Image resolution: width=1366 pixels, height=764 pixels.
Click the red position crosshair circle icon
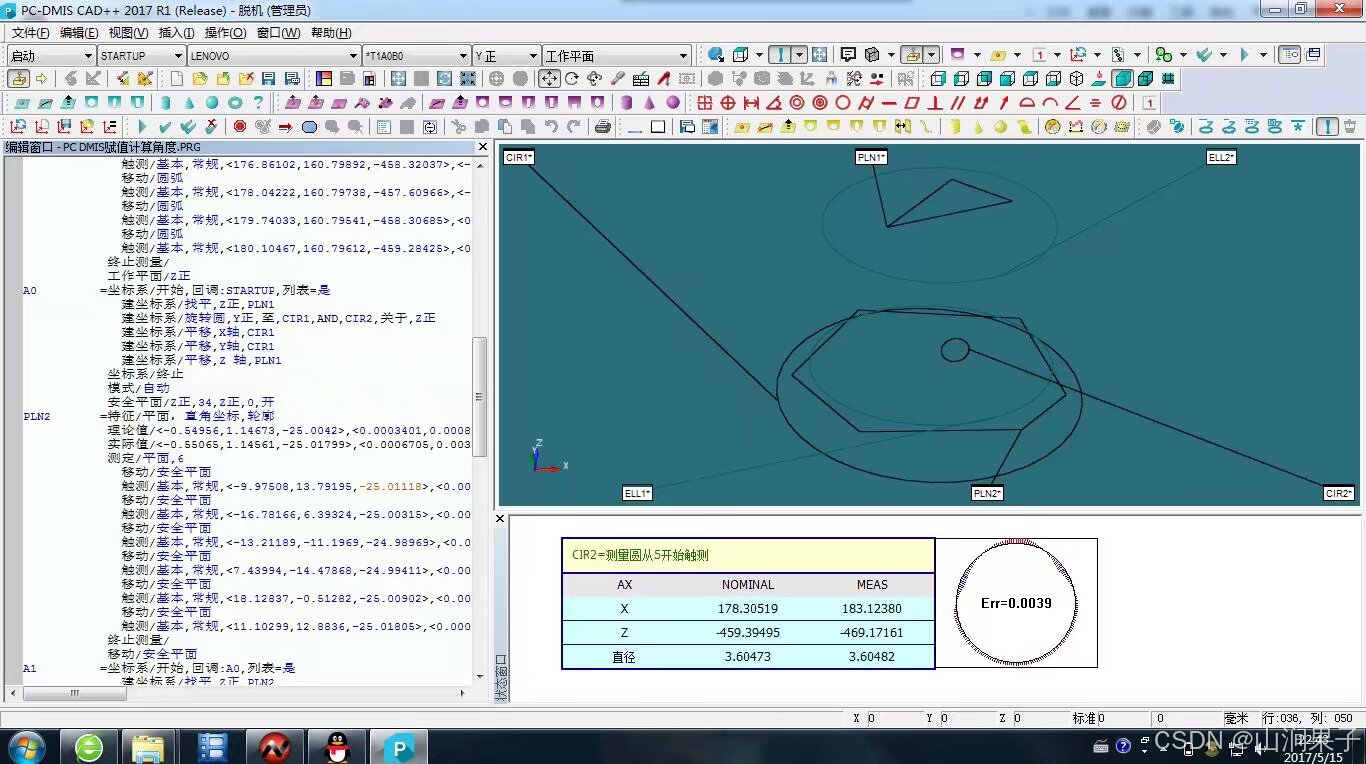click(728, 102)
